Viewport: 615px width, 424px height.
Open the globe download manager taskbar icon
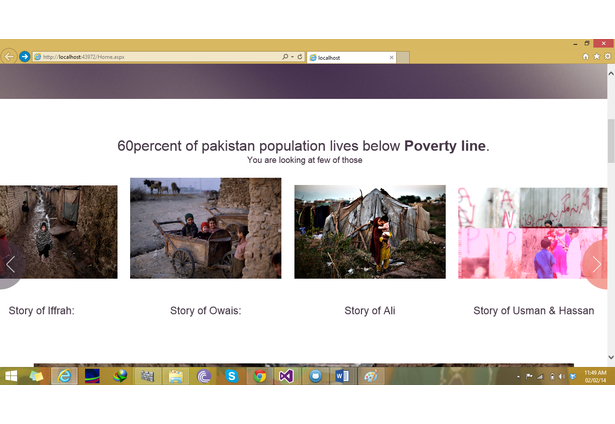[x=120, y=376]
